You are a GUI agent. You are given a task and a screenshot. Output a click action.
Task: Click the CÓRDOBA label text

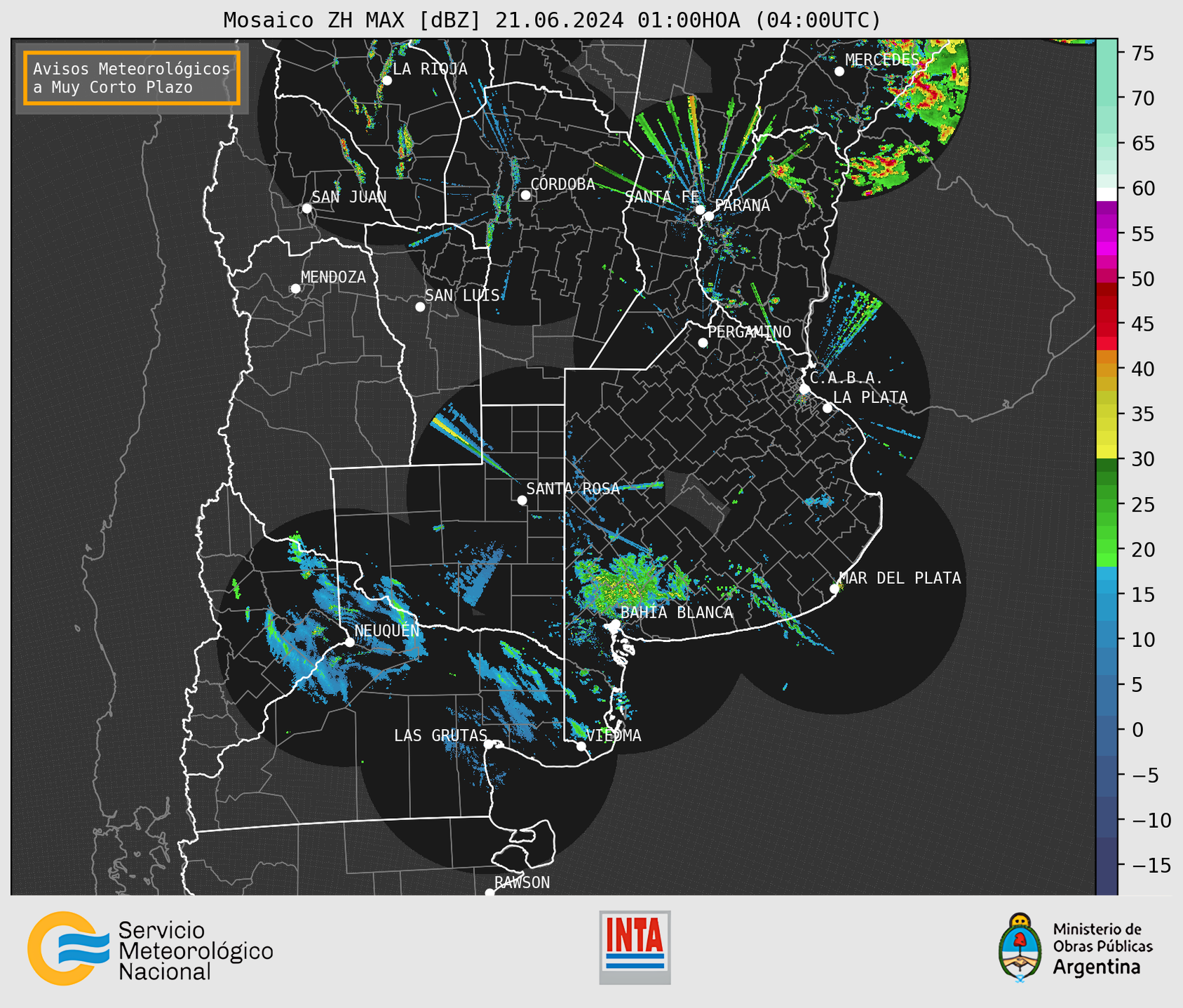pyautogui.click(x=562, y=184)
